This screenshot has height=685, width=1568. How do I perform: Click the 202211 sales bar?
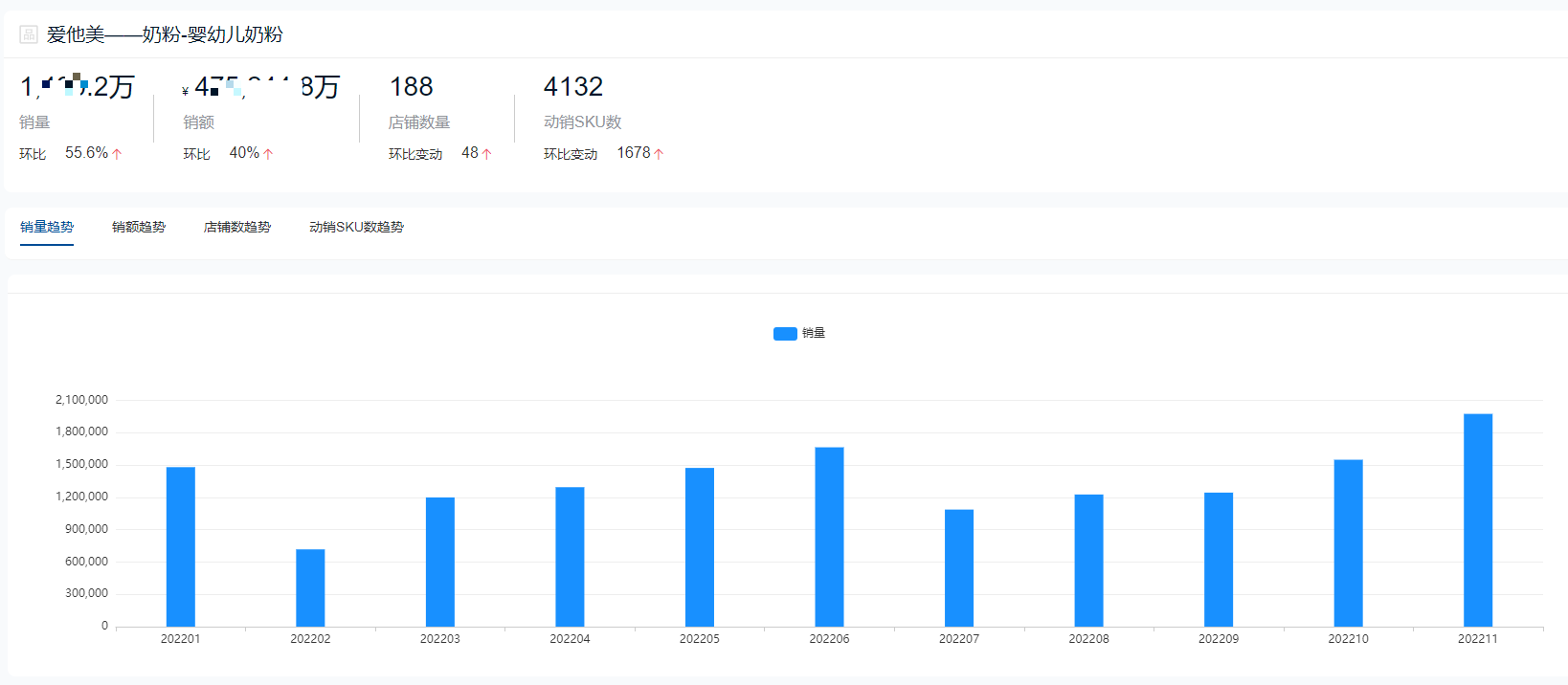[x=1477, y=520]
